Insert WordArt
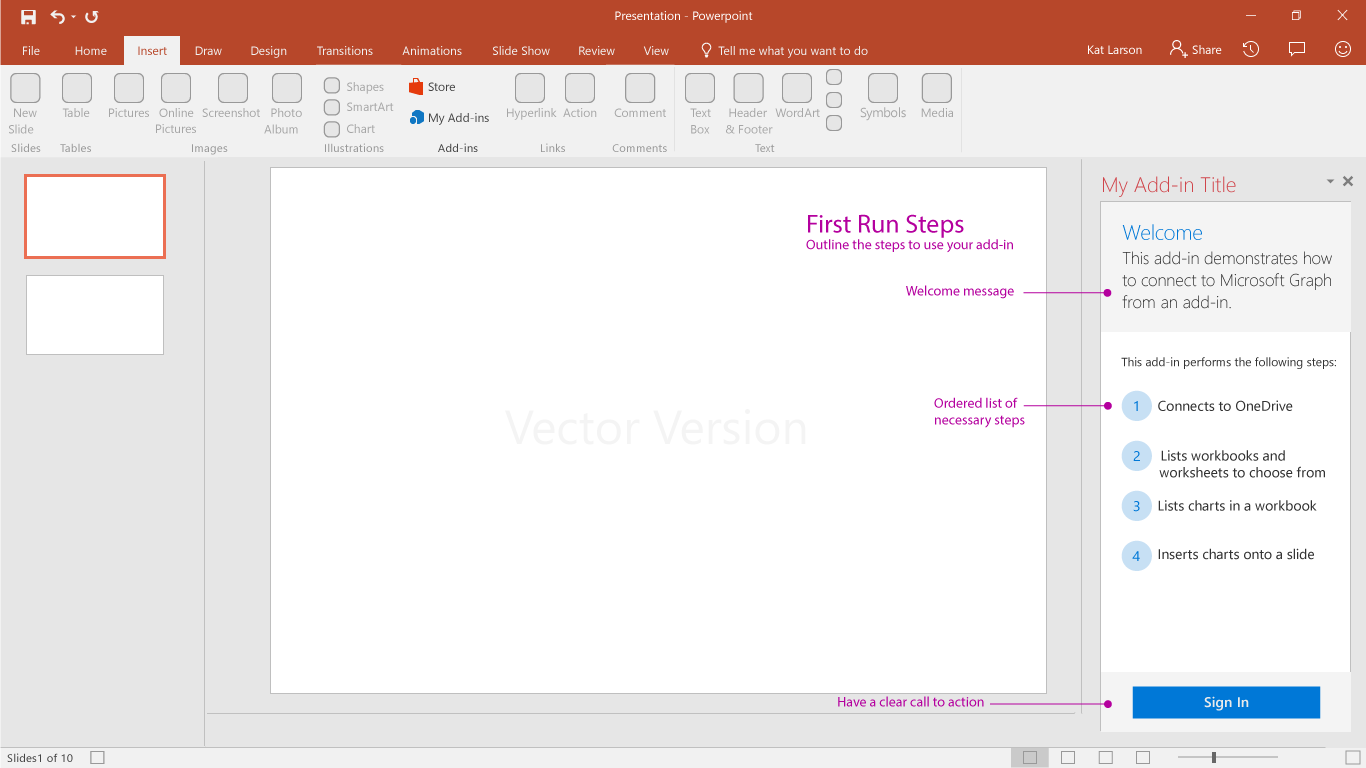Screen dimensions: 1366x768 click(x=797, y=96)
